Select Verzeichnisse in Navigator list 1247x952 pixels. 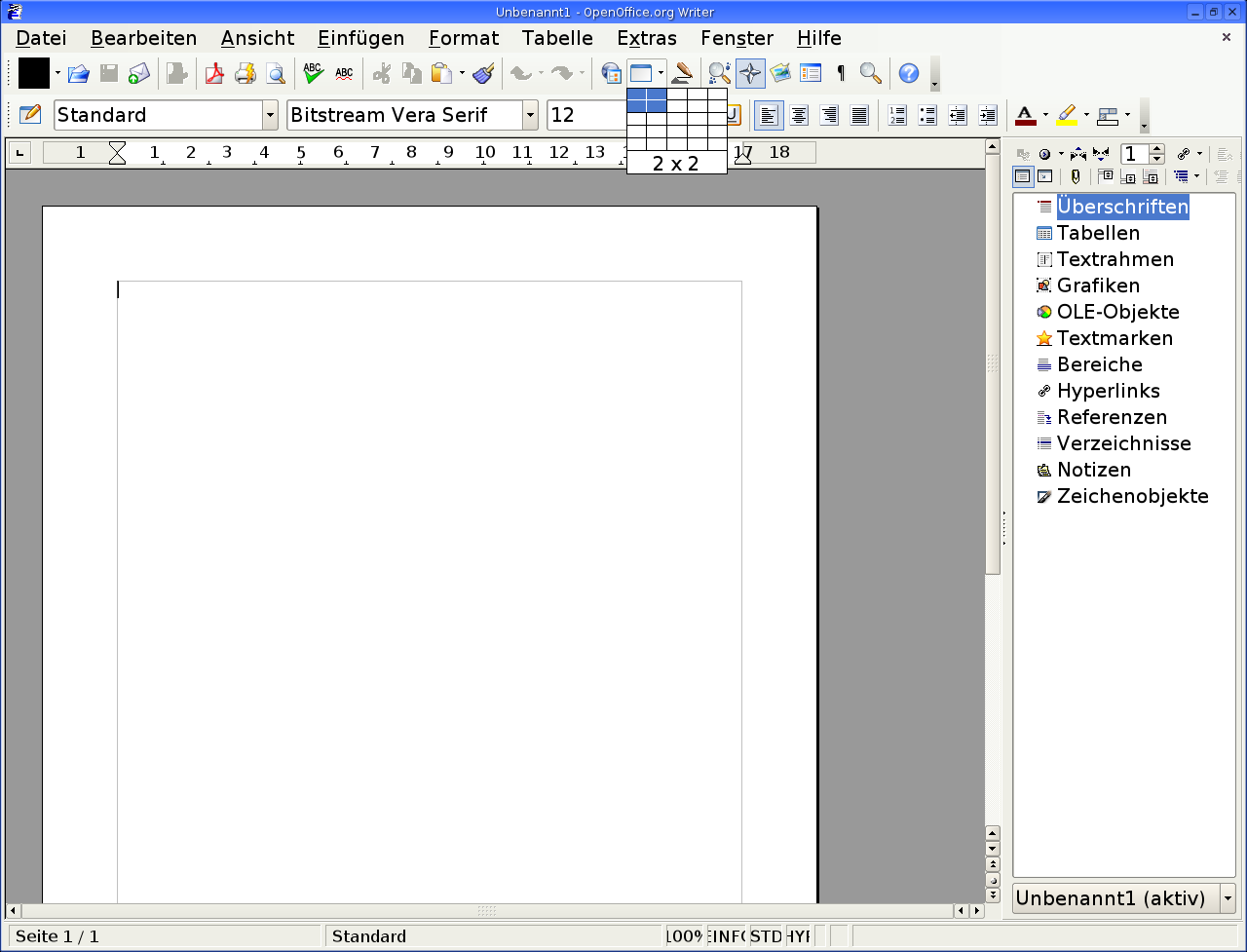tap(1123, 443)
